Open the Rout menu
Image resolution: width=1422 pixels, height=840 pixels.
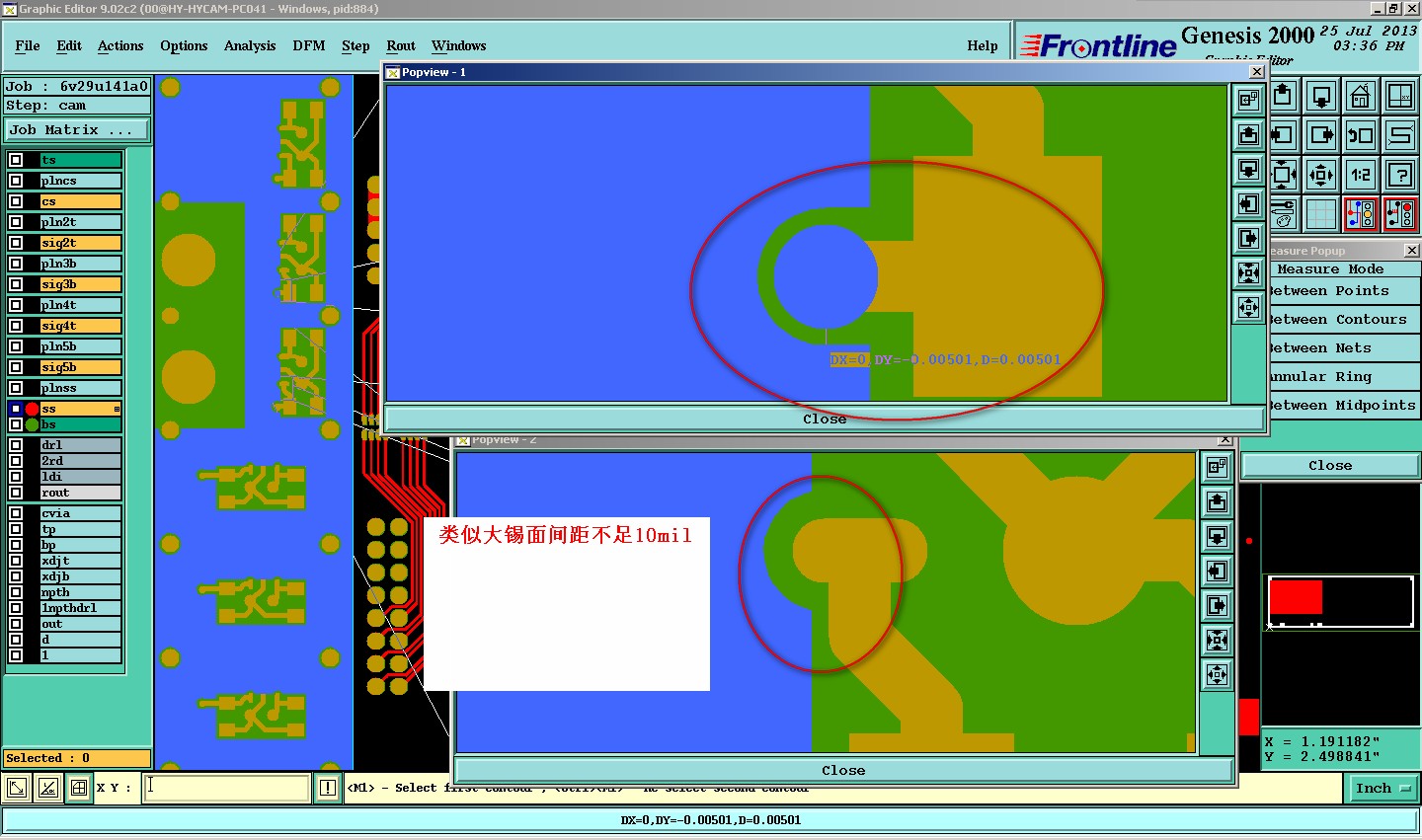pyautogui.click(x=401, y=45)
